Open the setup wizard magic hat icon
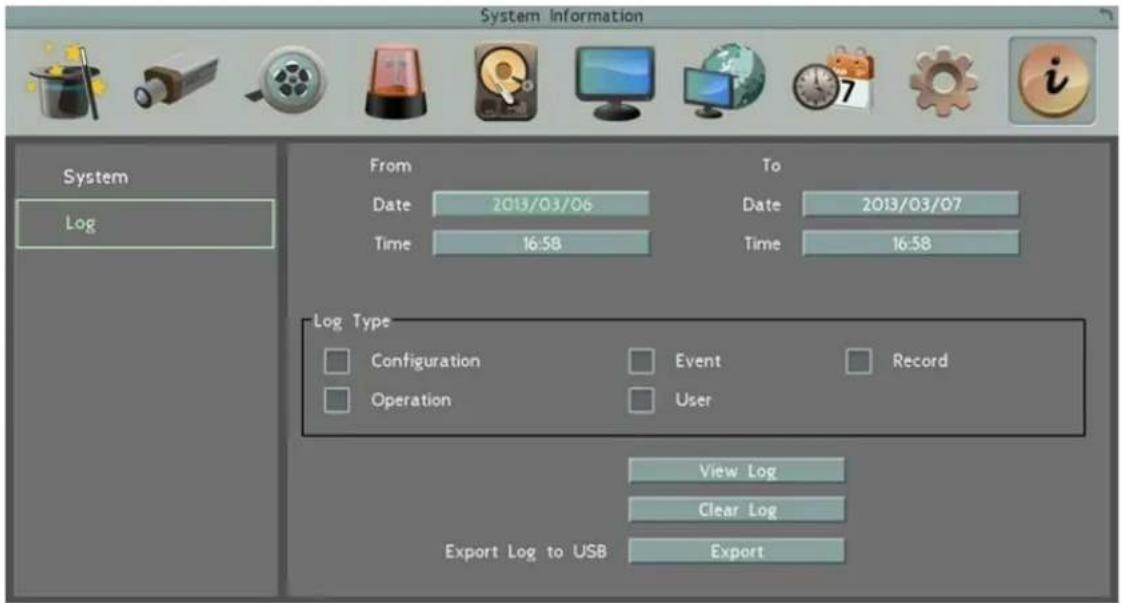This screenshot has width=1121, height=603. click(x=66, y=81)
